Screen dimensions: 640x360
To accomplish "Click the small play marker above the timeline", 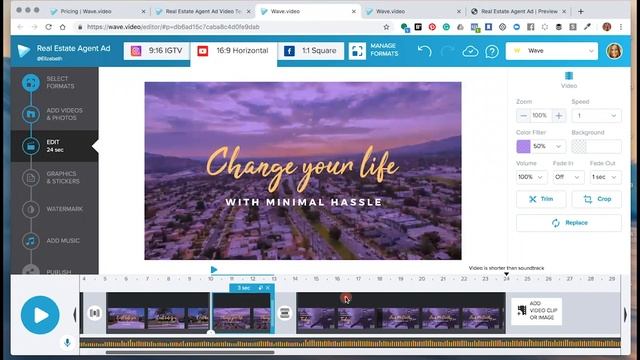I will (214, 269).
